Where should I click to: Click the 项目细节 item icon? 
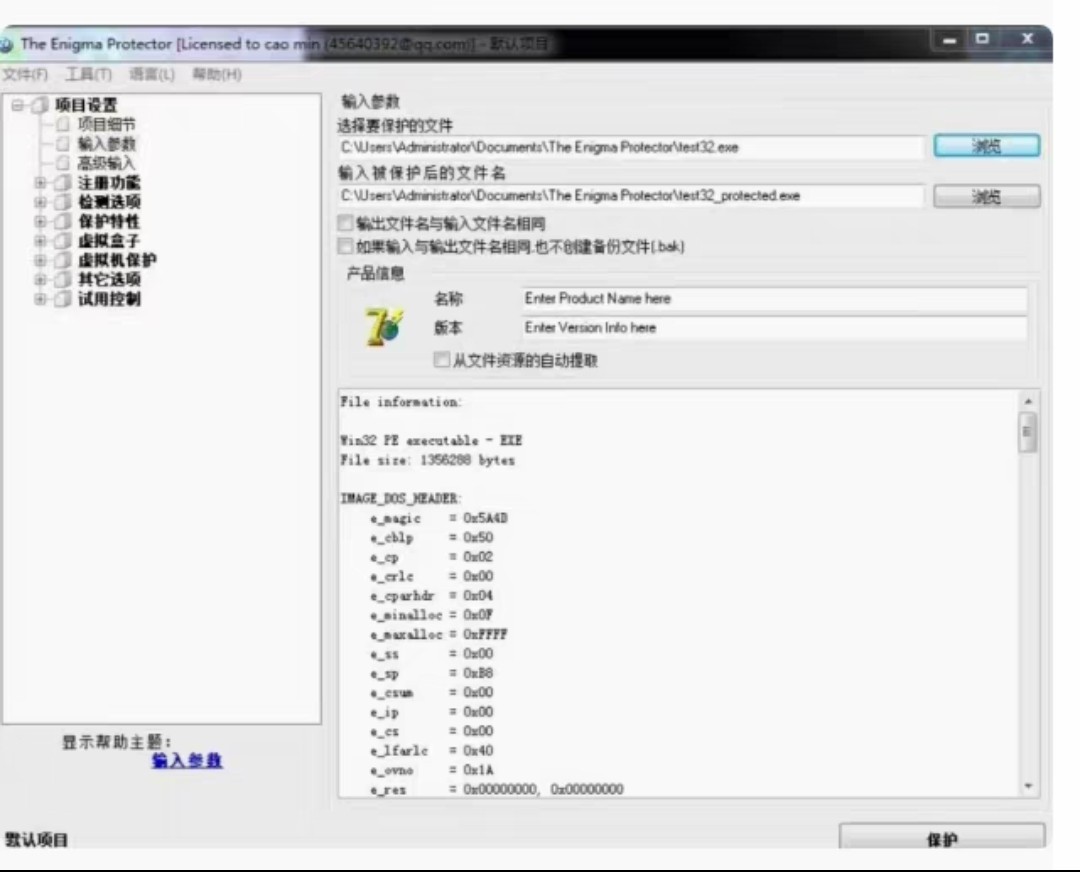pyautogui.click(x=63, y=124)
